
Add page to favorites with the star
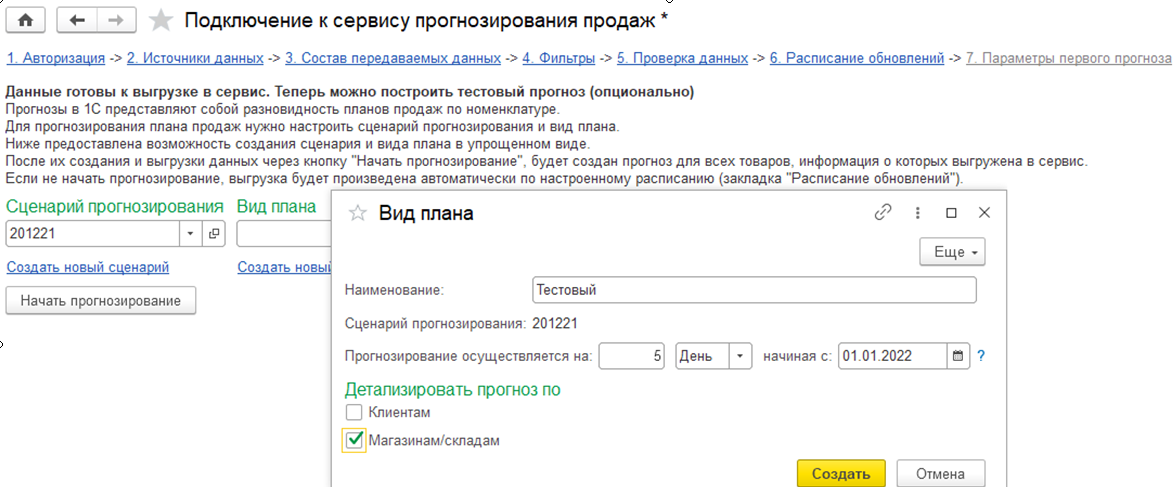160,20
